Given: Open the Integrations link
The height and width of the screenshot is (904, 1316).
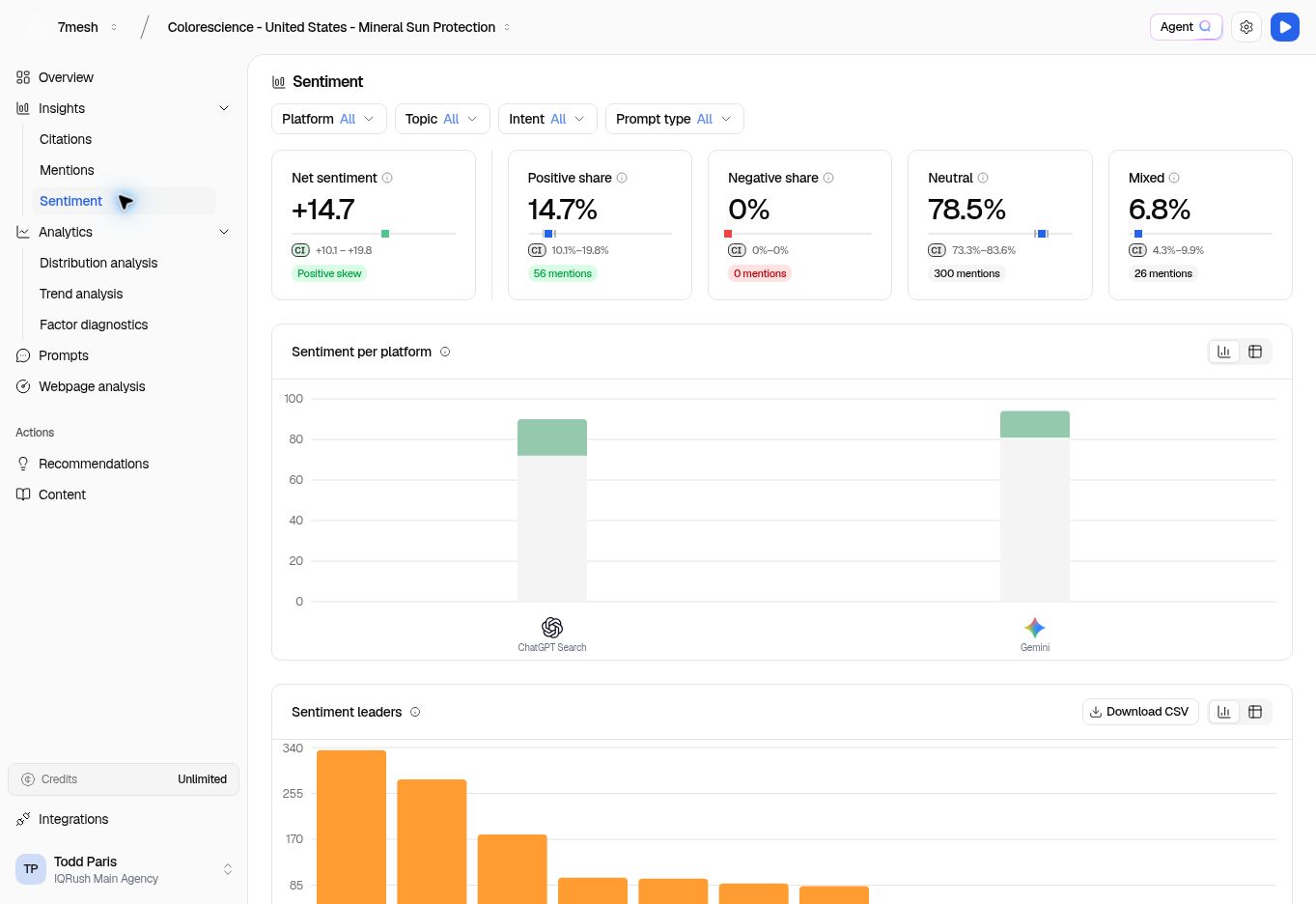Looking at the screenshot, I should (x=73, y=819).
